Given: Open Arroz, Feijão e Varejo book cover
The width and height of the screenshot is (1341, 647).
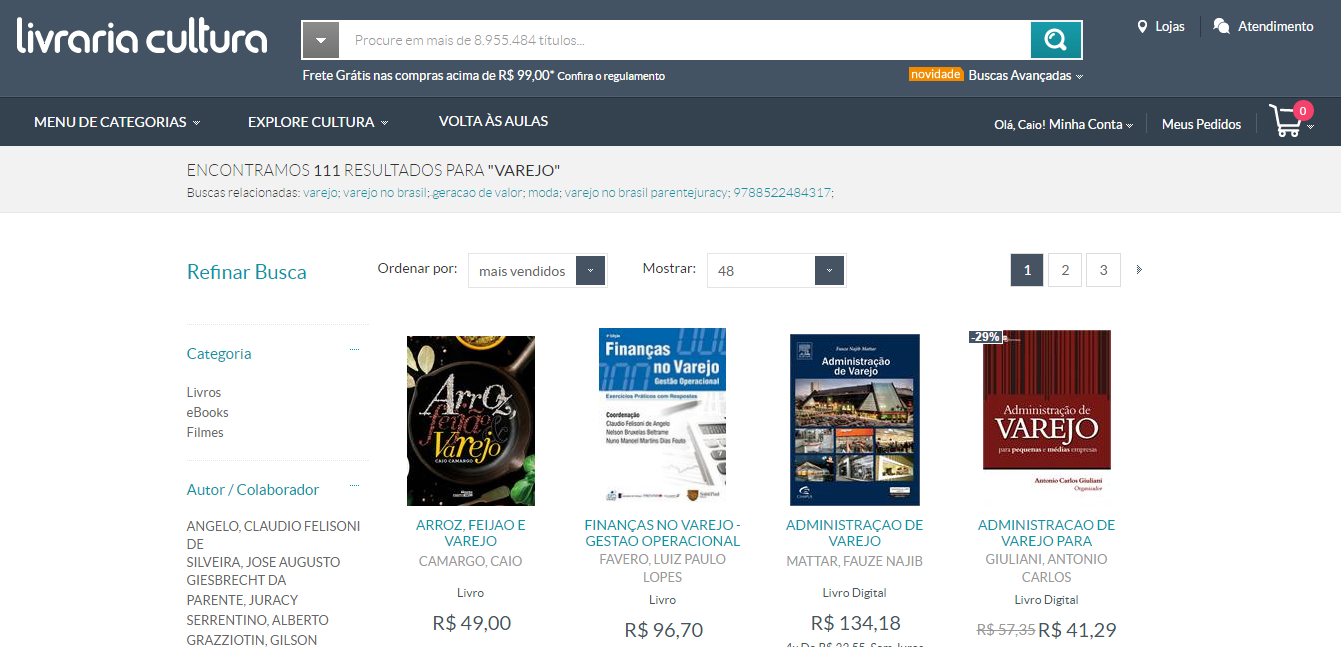Looking at the screenshot, I should (470, 420).
